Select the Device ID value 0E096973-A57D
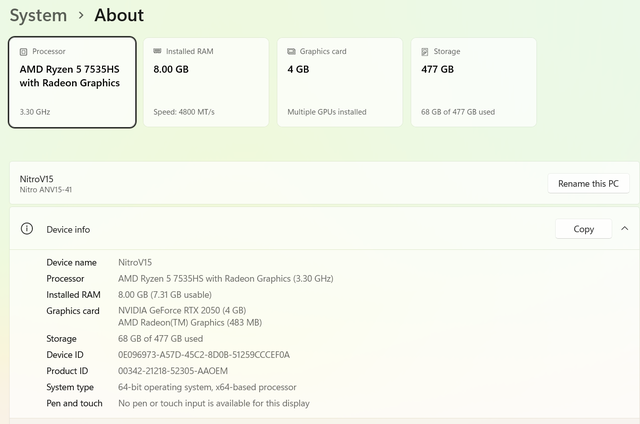640x424 pixels. 204,355
